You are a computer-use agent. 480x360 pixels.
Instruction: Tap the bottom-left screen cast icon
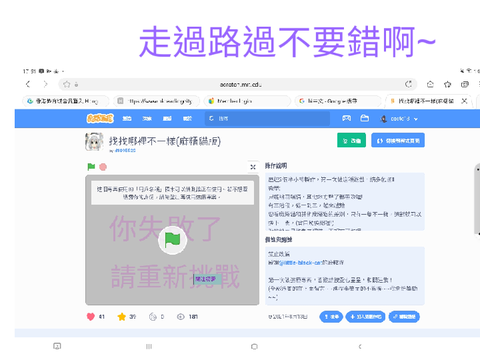pyautogui.click(x=57, y=346)
